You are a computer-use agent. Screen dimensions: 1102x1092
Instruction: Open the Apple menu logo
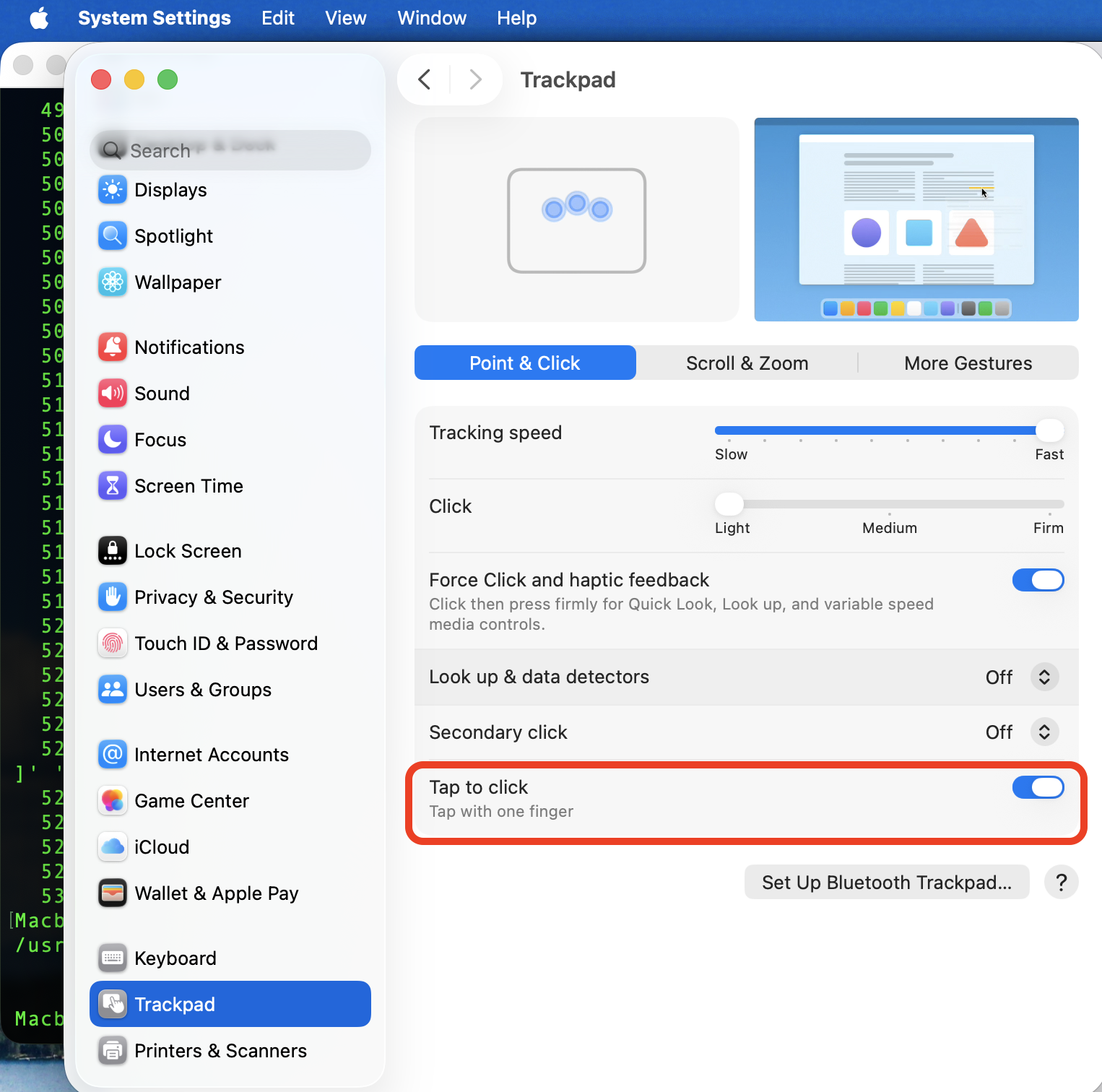coord(39,18)
